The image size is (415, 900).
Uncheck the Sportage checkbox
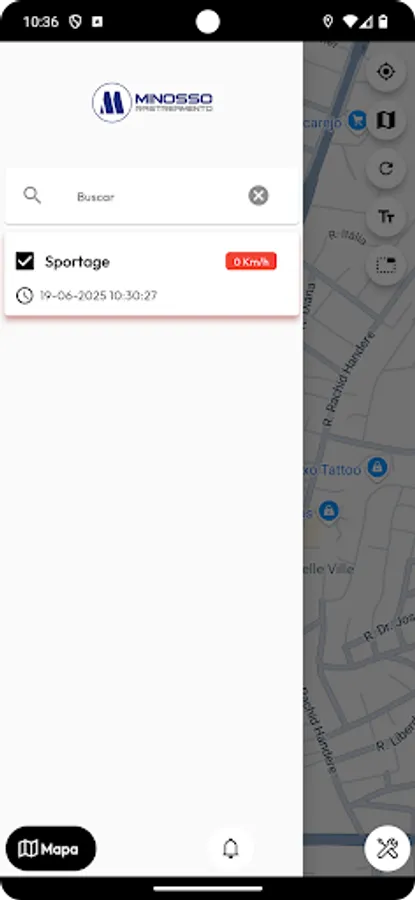(25, 261)
